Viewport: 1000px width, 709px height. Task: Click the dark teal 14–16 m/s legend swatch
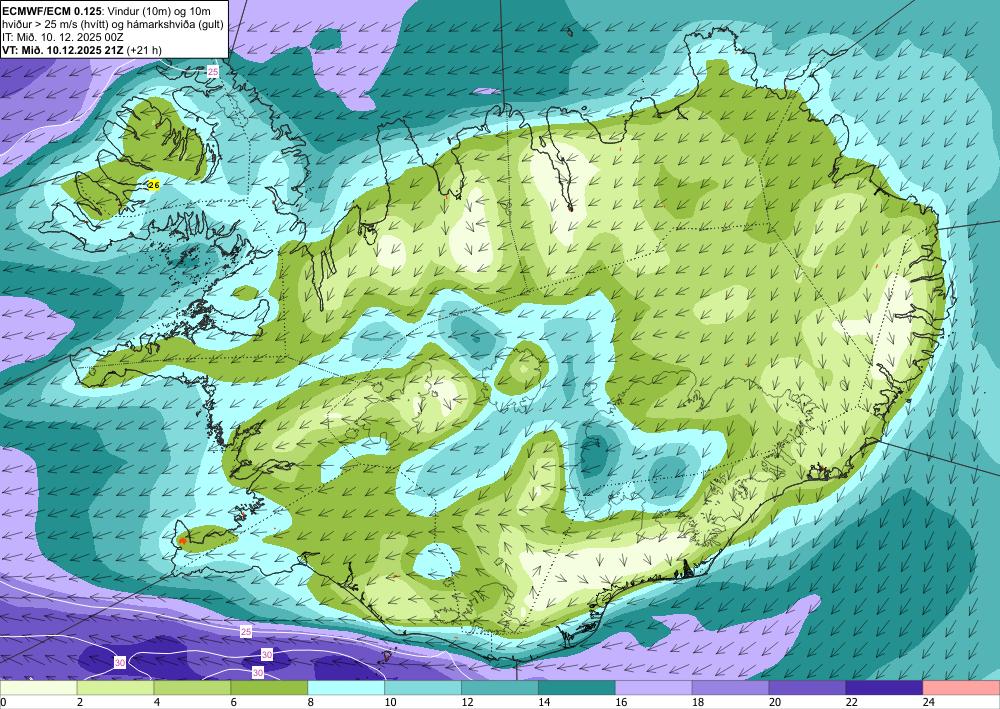[577, 688]
